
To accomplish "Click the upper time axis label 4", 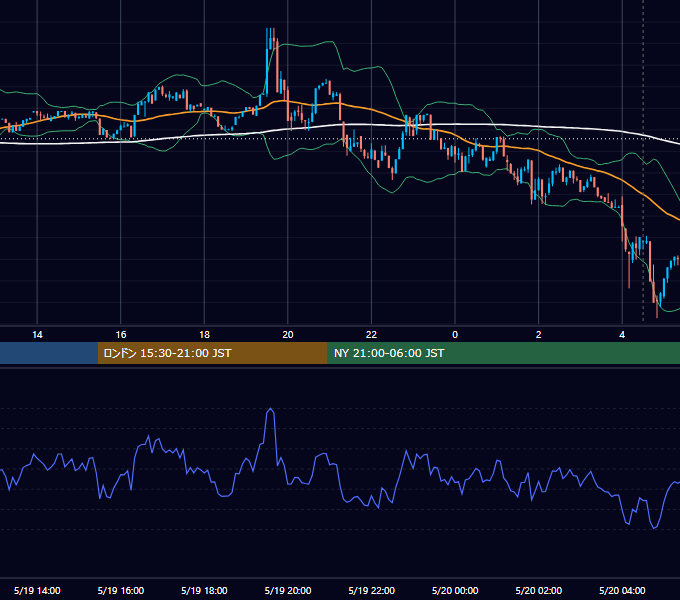I will click(x=622, y=335).
